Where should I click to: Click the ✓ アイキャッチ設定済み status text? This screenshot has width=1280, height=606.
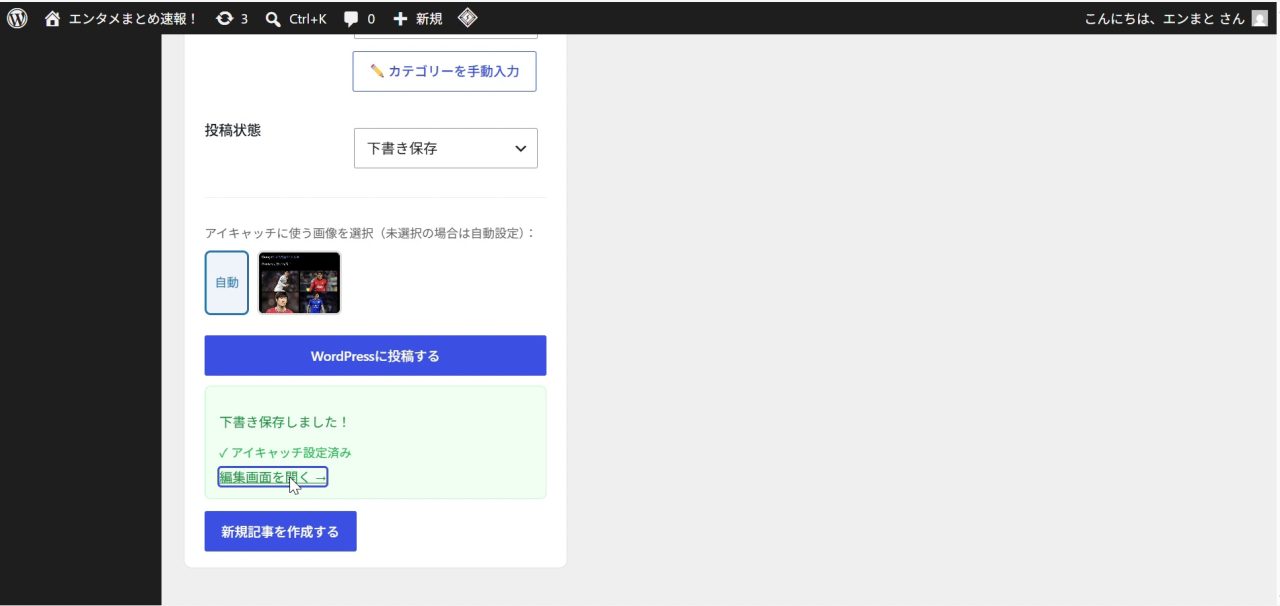(x=285, y=452)
